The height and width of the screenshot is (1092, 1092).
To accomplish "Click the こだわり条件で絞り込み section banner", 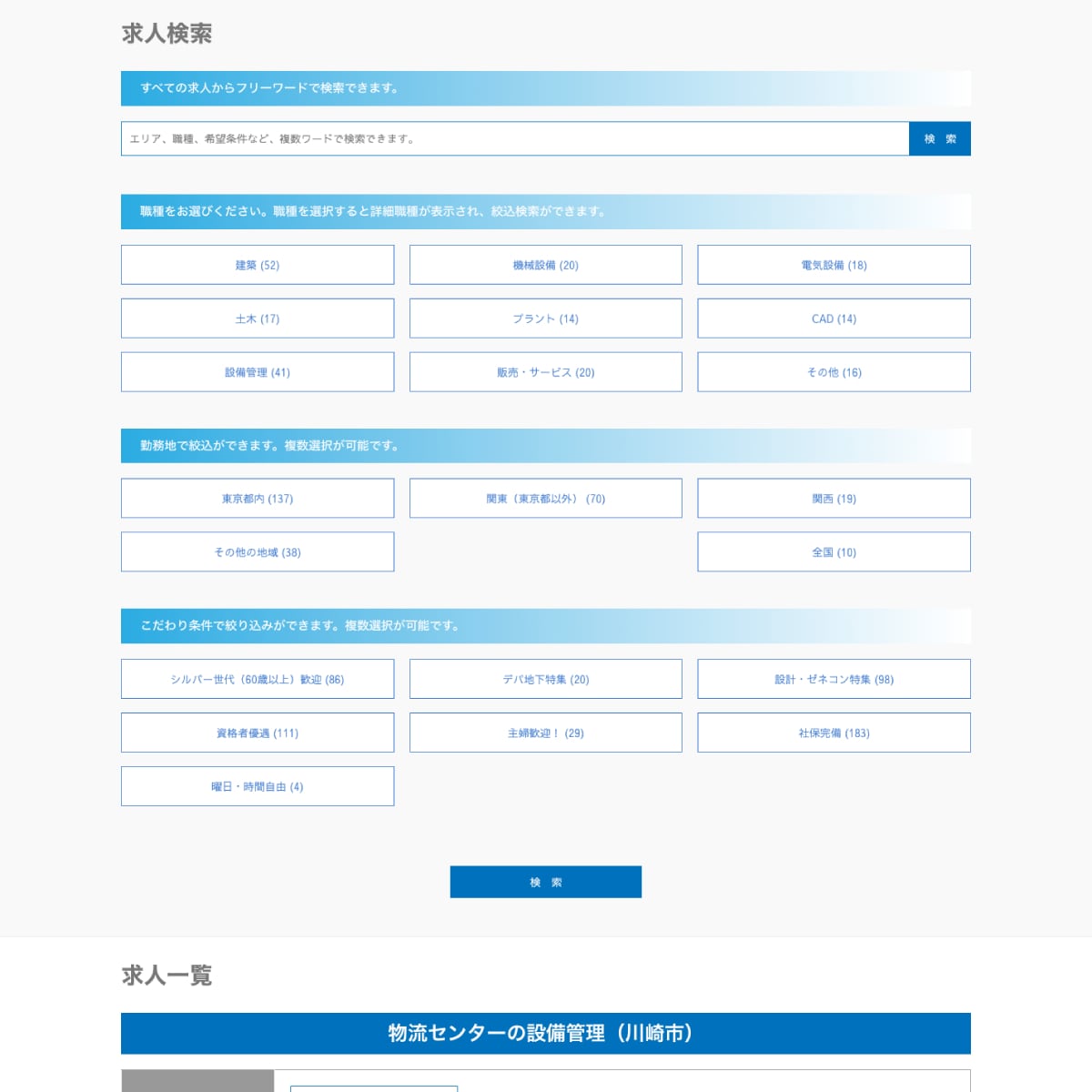I will [x=546, y=626].
